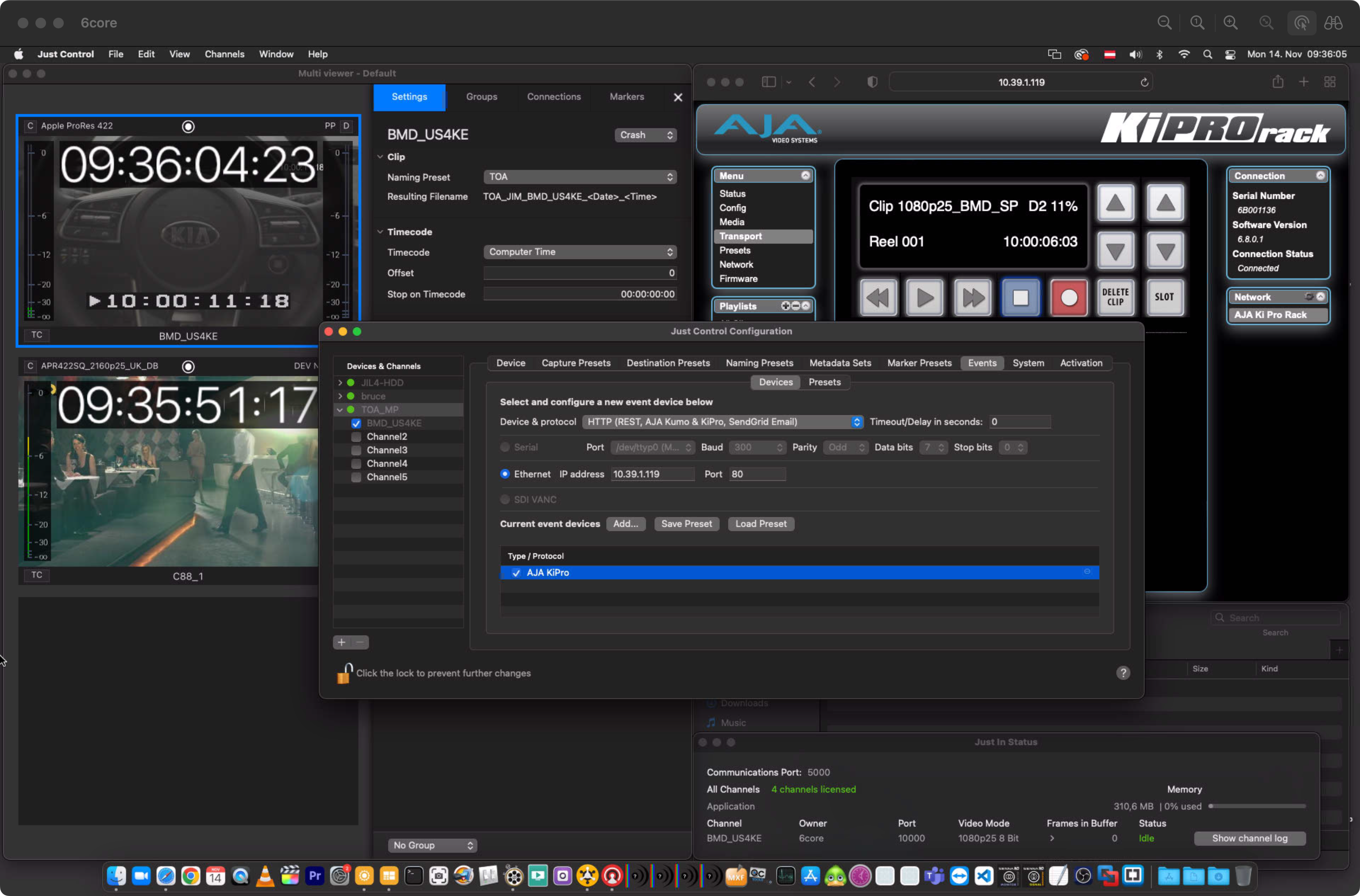
Task: Click the privacy shield icon in browser
Action: click(x=872, y=82)
